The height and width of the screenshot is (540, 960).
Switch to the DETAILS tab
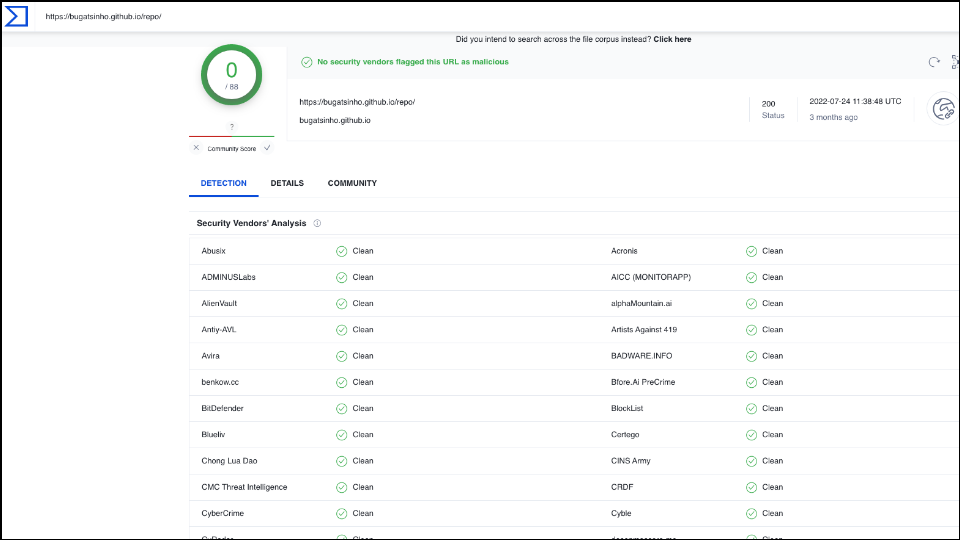point(287,183)
